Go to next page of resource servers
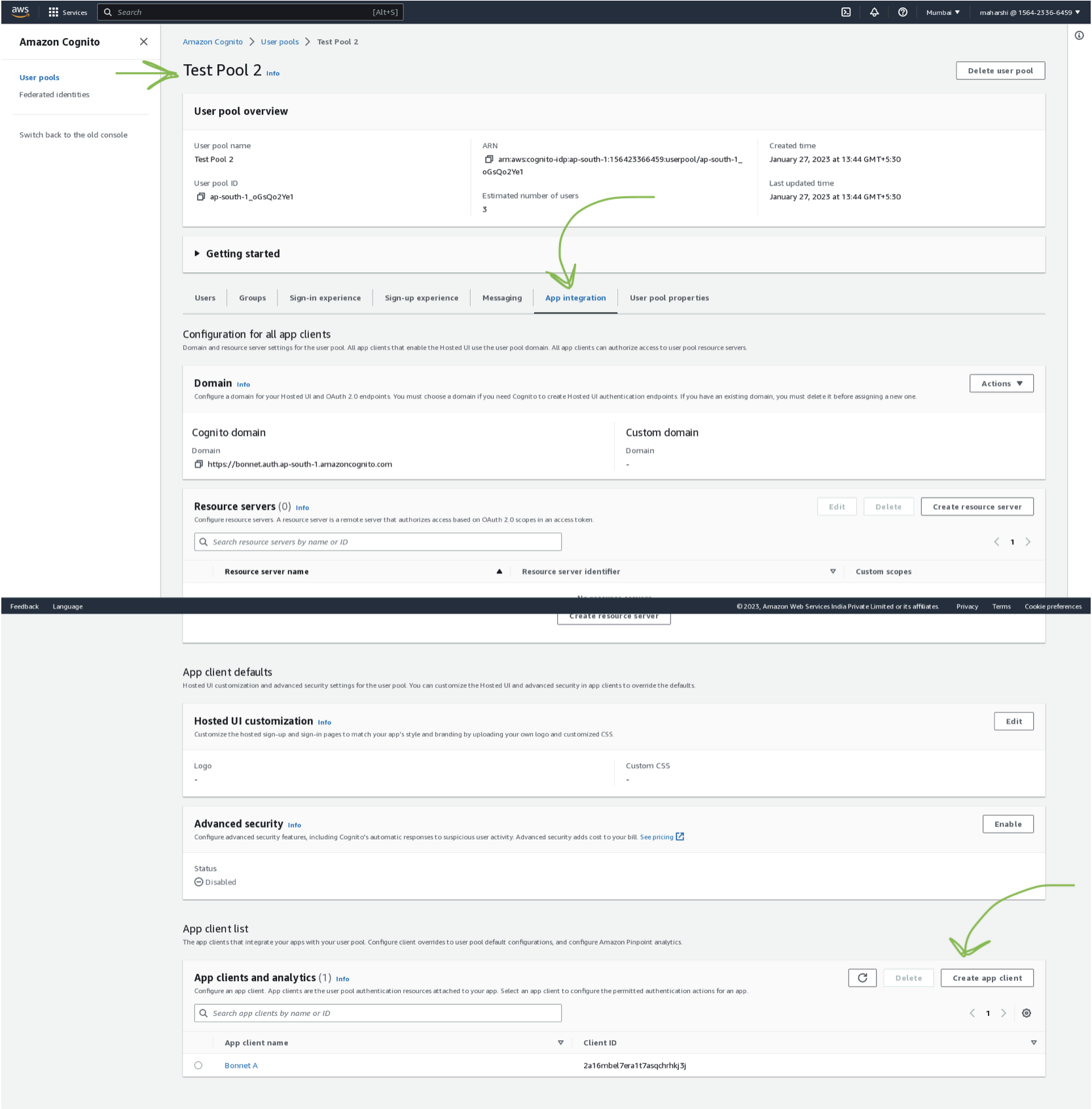 click(x=1028, y=542)
